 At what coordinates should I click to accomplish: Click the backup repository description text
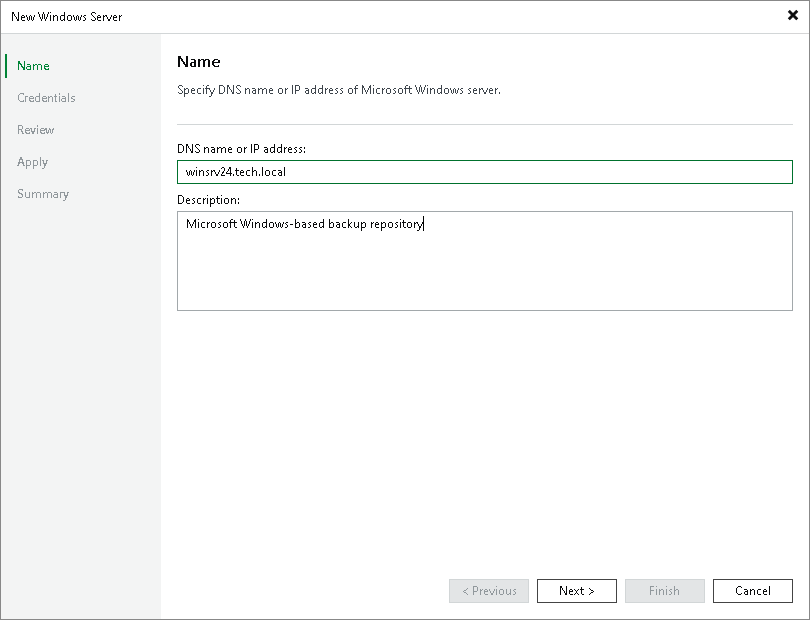(x=305, y=224)
